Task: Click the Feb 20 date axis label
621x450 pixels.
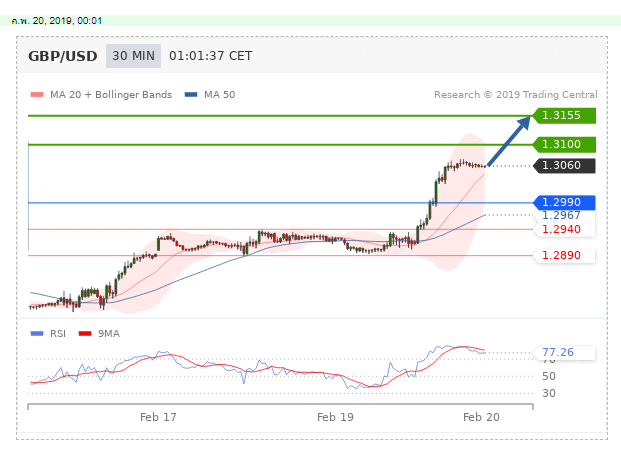Action: click(481, 417)
